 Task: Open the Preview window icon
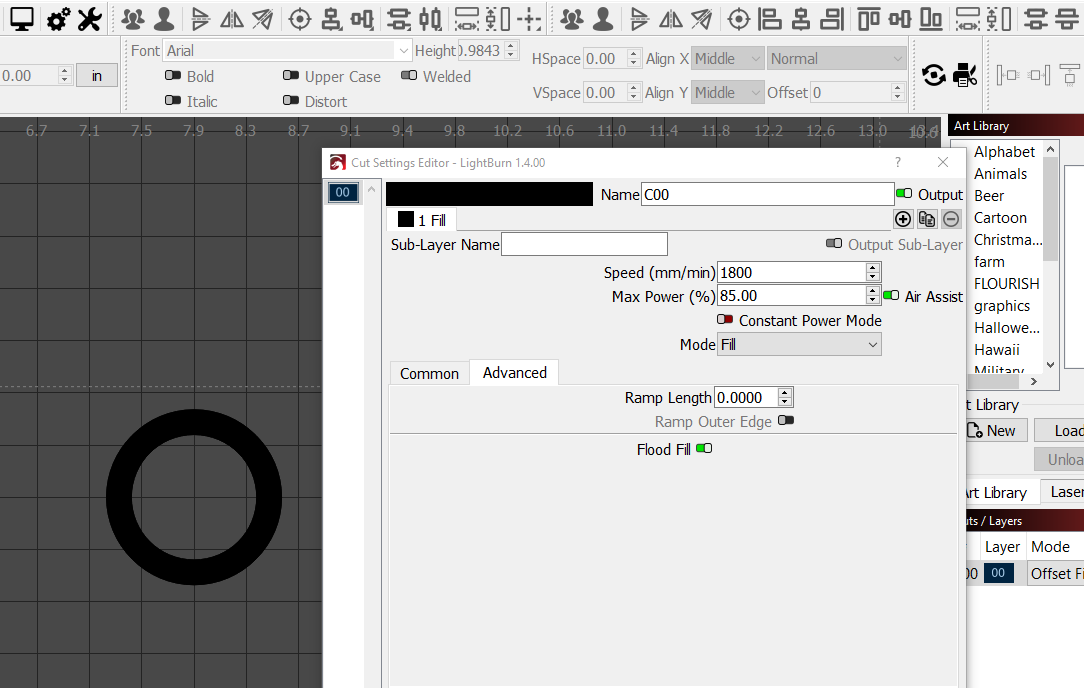click(21, 18)
